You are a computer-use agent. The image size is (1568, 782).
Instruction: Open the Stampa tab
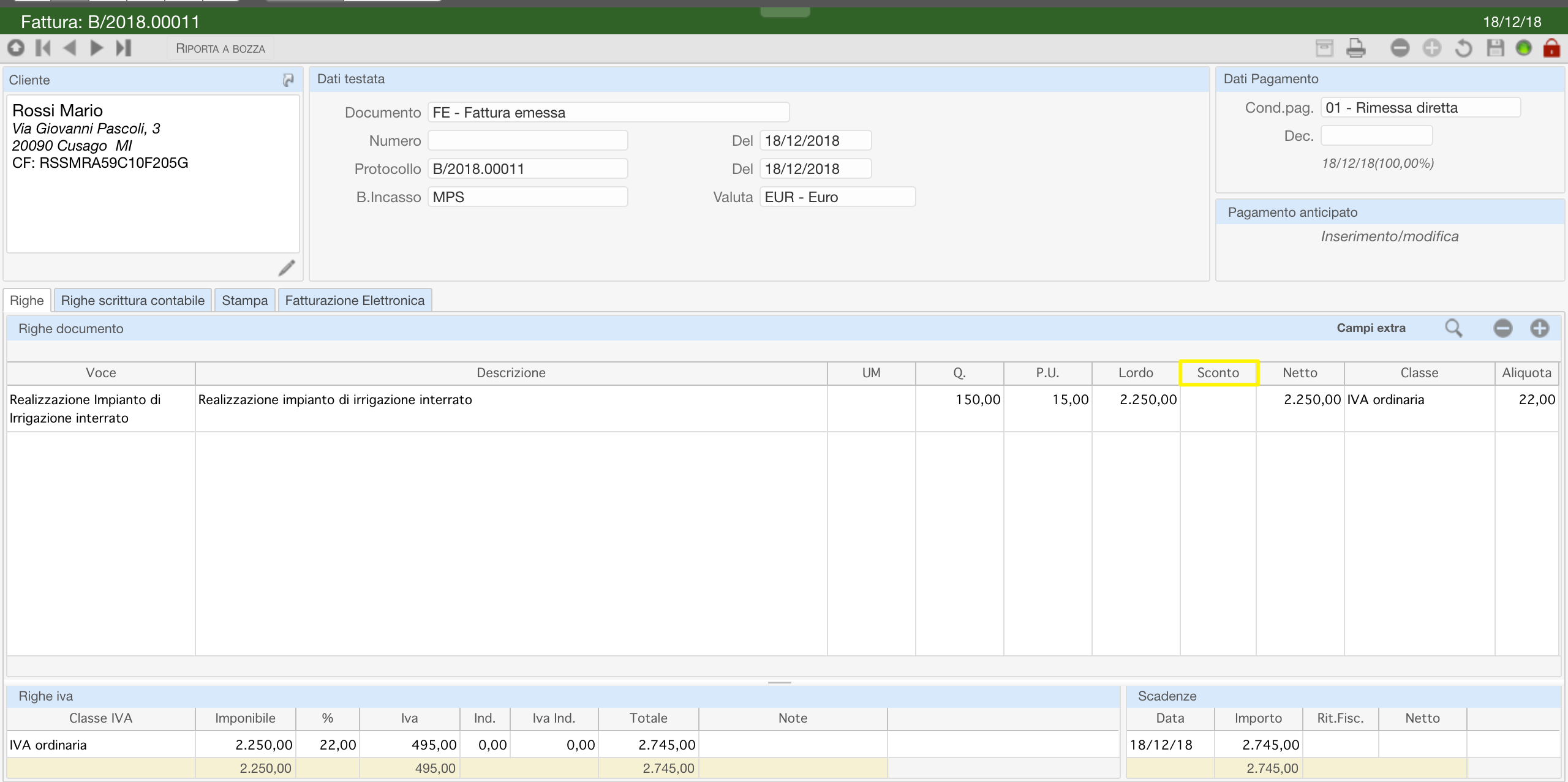click(x=245, y=300)
